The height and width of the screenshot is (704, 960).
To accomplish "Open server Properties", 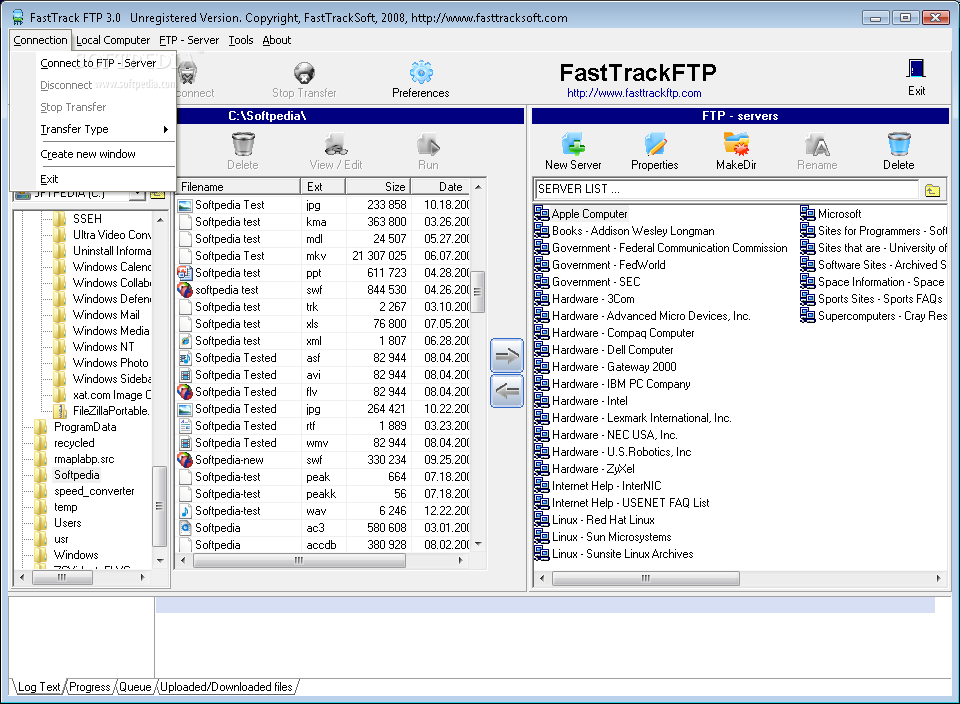I will (x=654, y=151).
